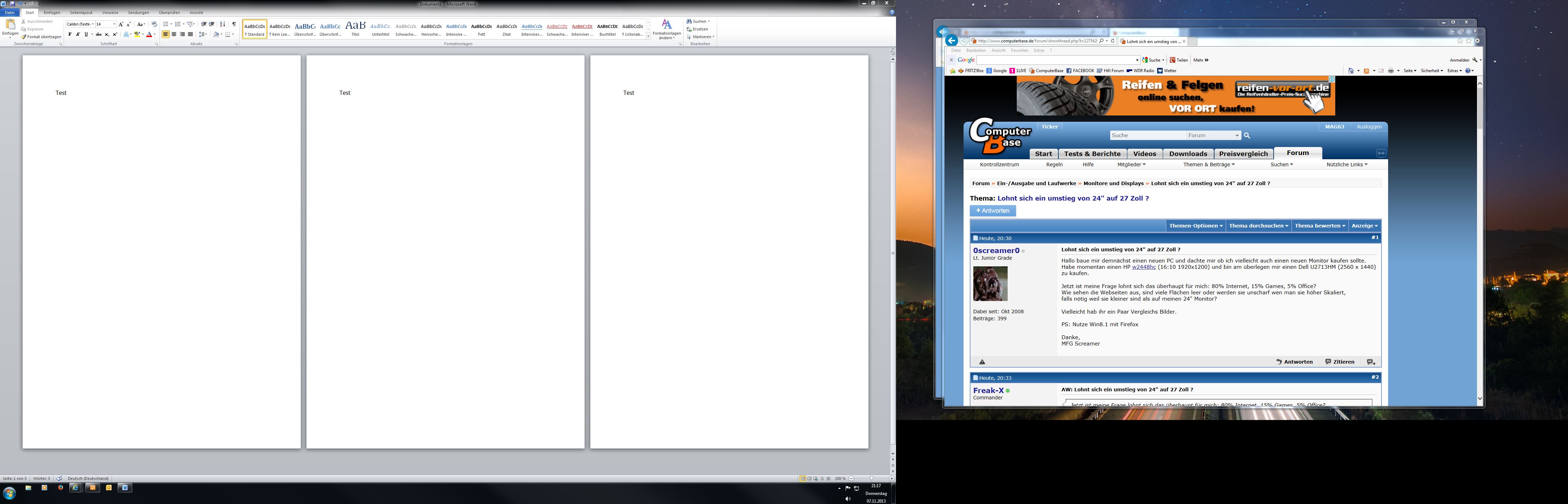
Task: Click the + Antworten button
Action: (992, 211)
